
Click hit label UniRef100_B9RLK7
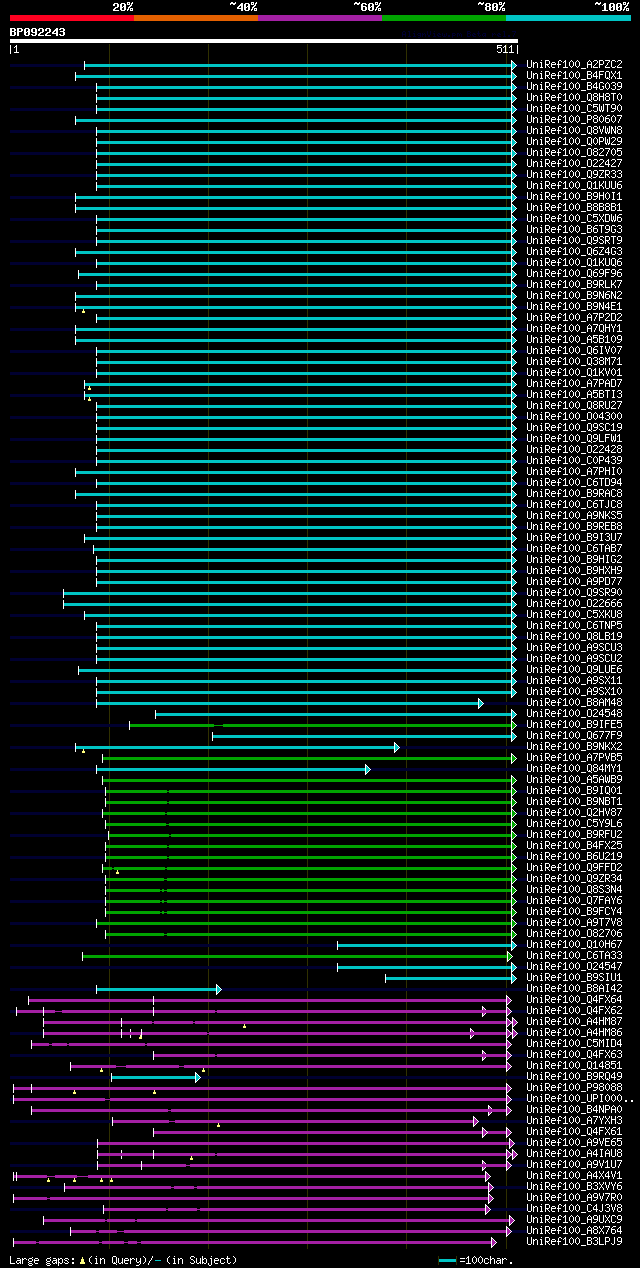(574, 284)
